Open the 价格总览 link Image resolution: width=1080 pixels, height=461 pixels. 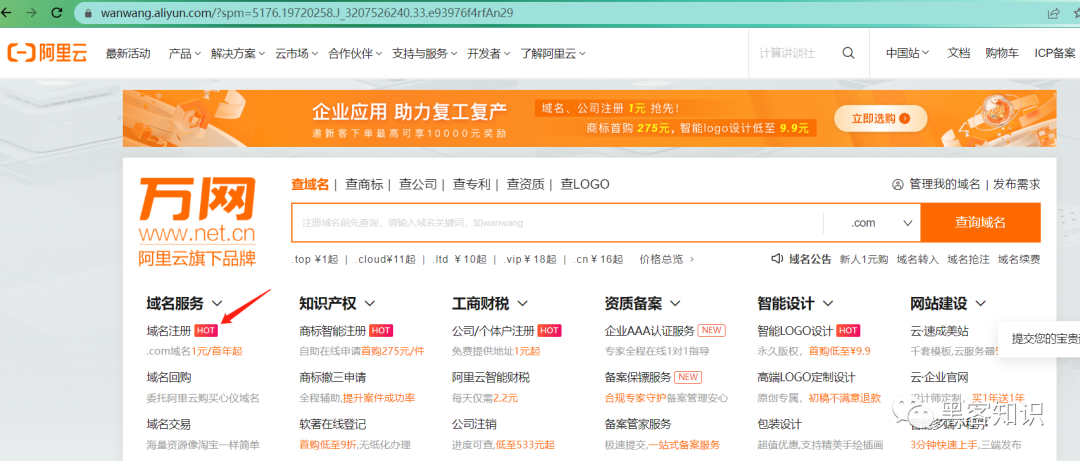(661, 259)
